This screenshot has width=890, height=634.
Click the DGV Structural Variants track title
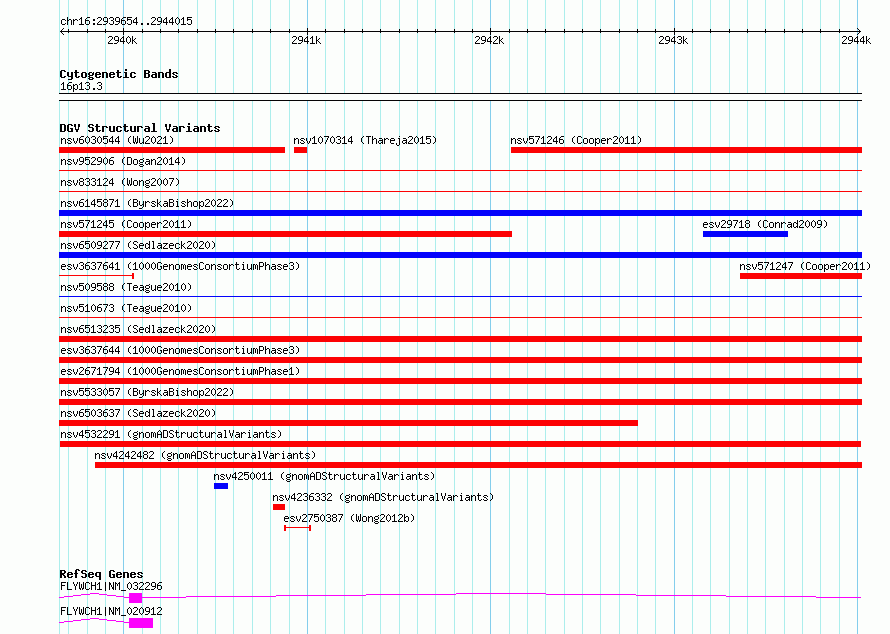140,128
